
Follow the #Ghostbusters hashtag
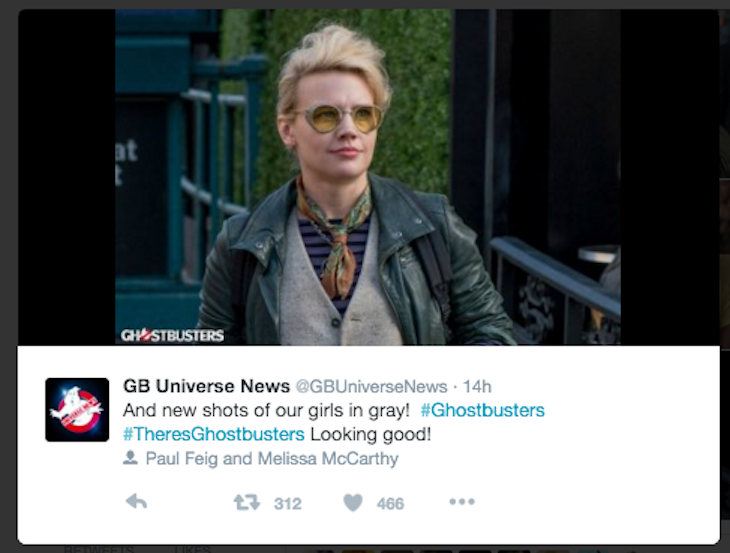482,411
